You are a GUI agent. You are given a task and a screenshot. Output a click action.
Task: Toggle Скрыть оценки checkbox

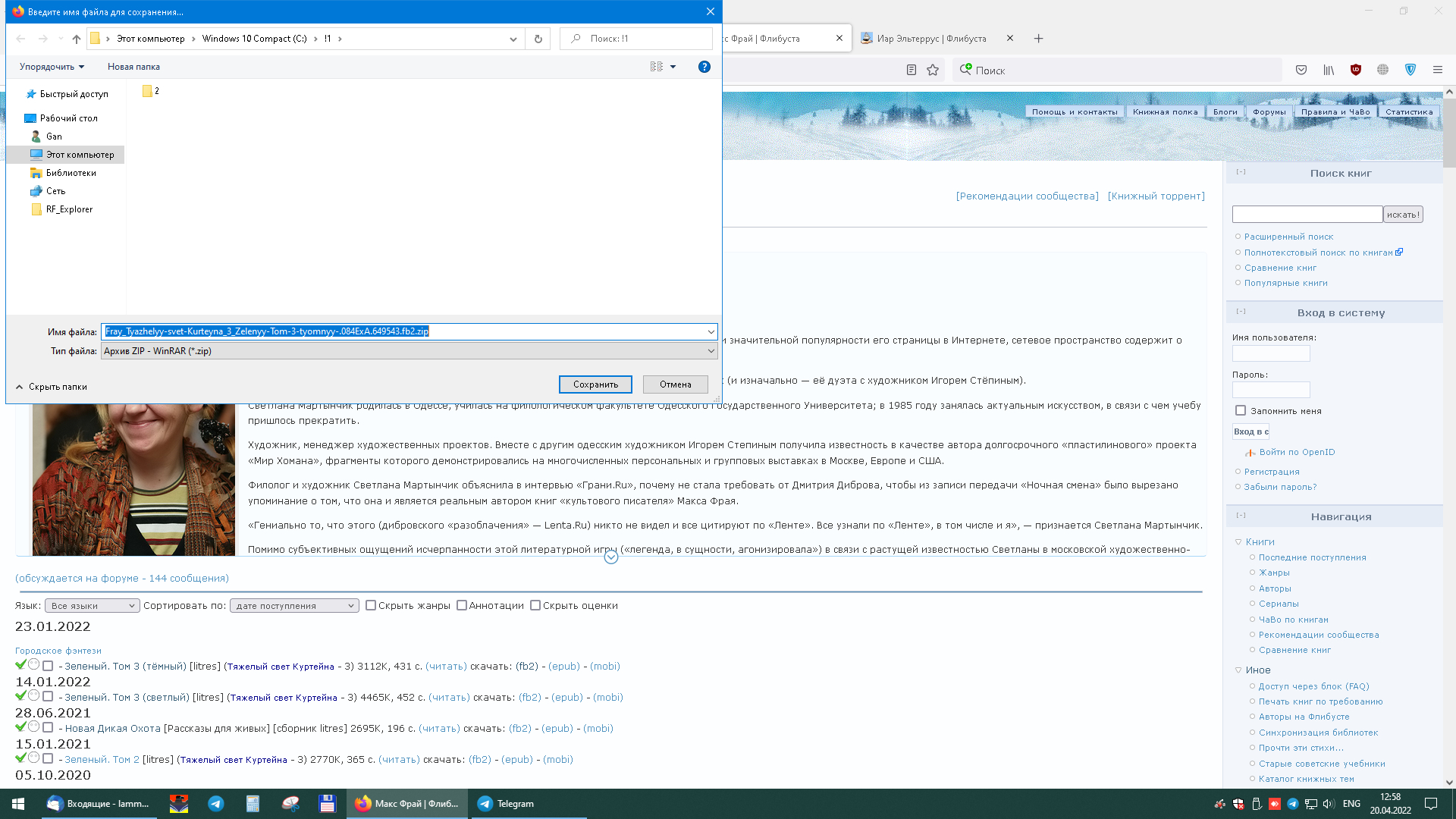pos(535,605)
